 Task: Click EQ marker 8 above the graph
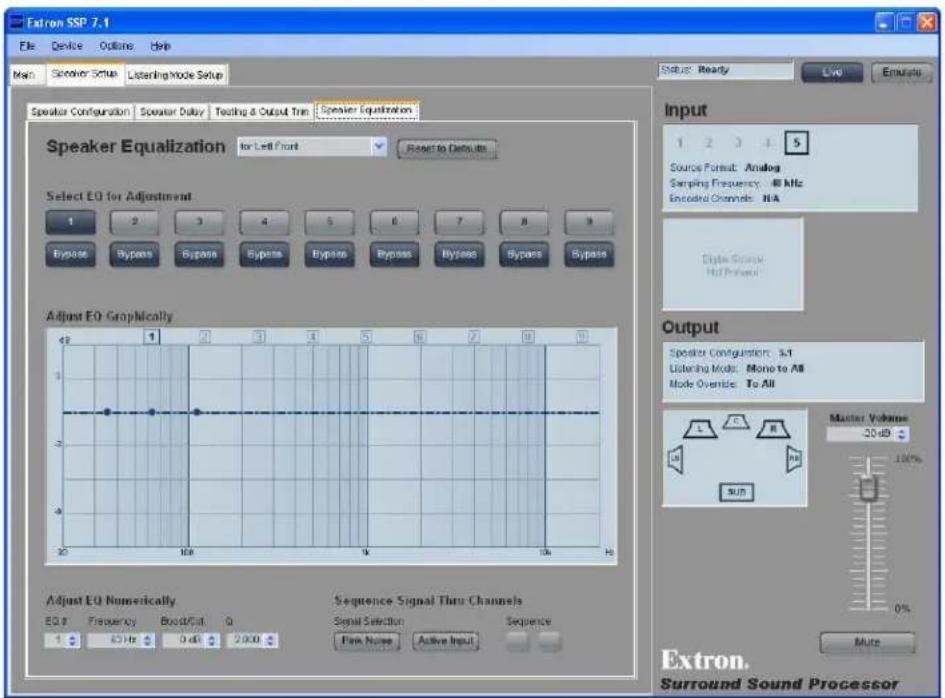click(x=527, y=336)
